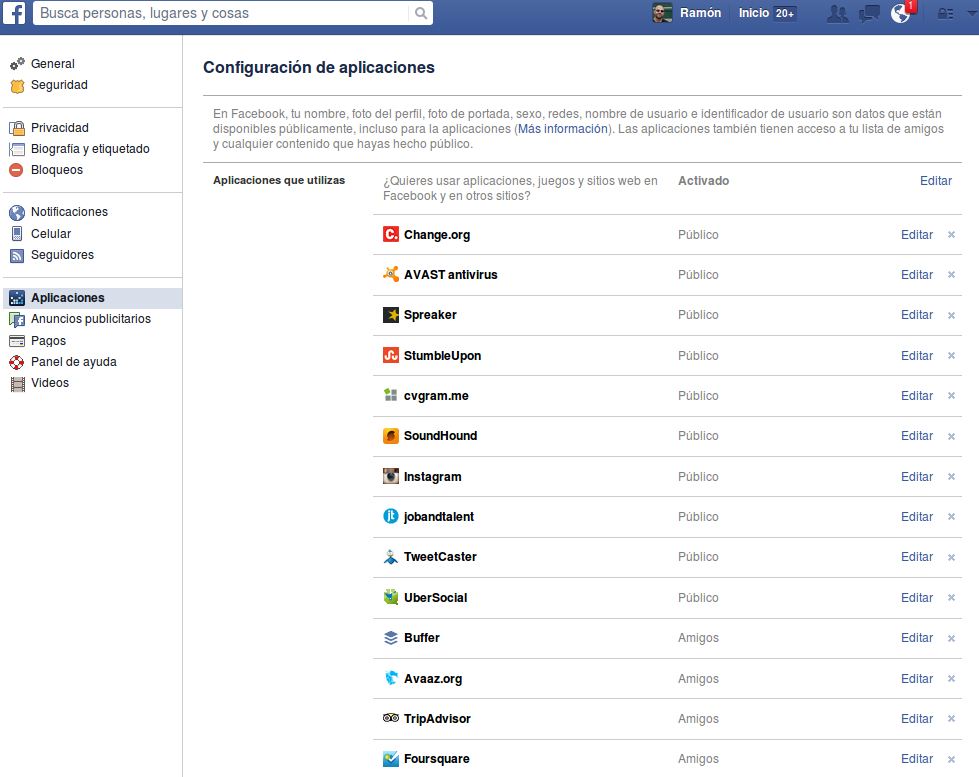Open notifications globe icon
This screenshot has width=979, height=777.
coord(901,14)
